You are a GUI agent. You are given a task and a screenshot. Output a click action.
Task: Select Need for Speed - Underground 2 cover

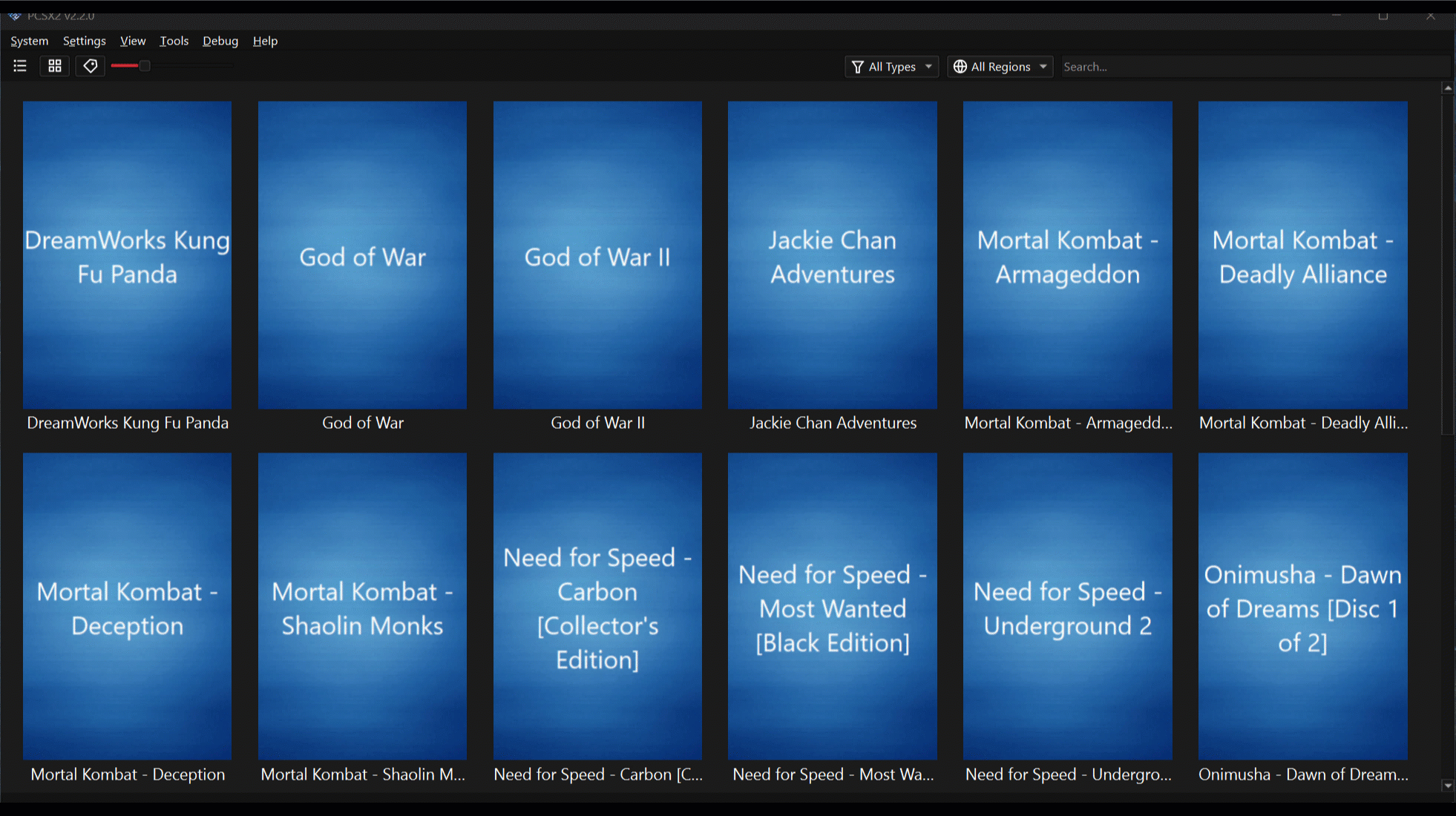point(1067,607)
